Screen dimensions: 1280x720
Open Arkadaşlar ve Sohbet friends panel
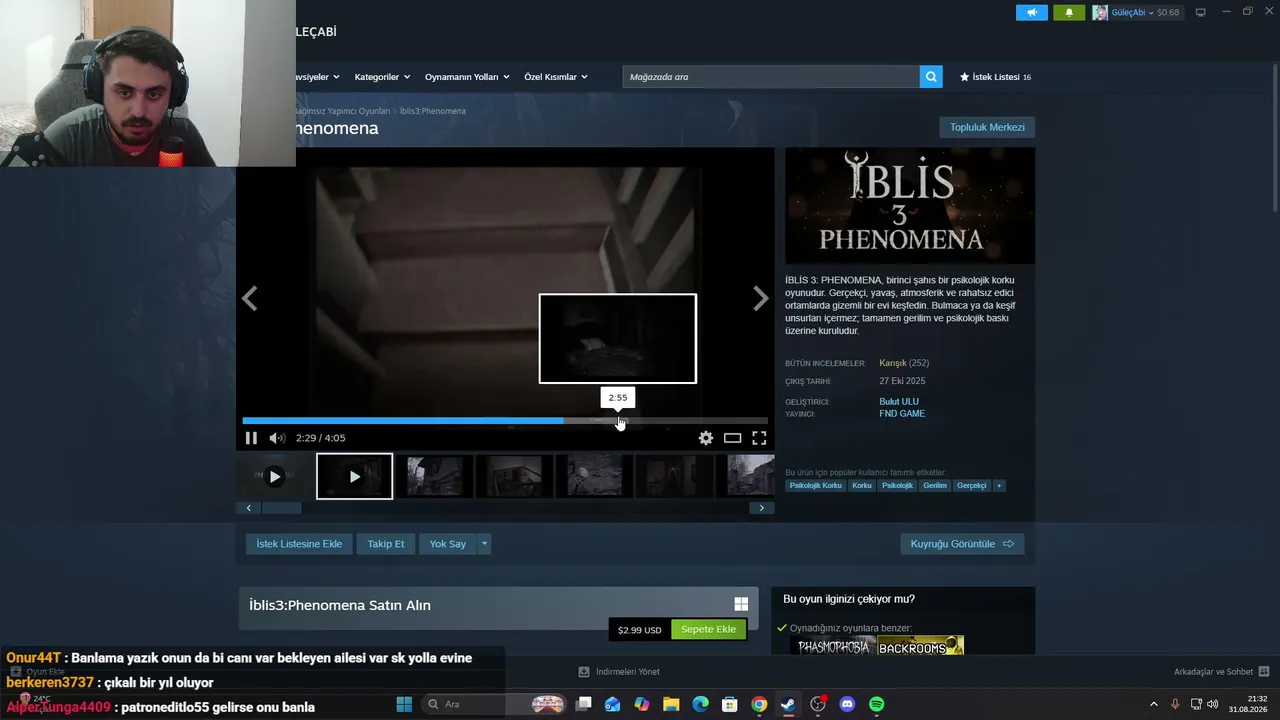coord(1221,672)
